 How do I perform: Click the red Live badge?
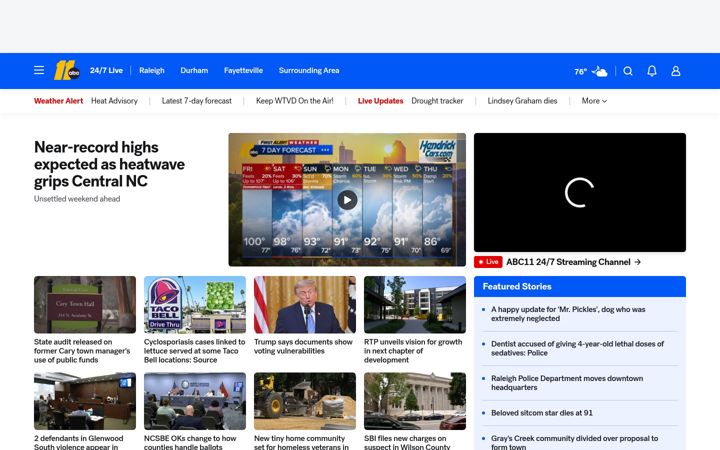pyautogui.click(x=488, y=262)
